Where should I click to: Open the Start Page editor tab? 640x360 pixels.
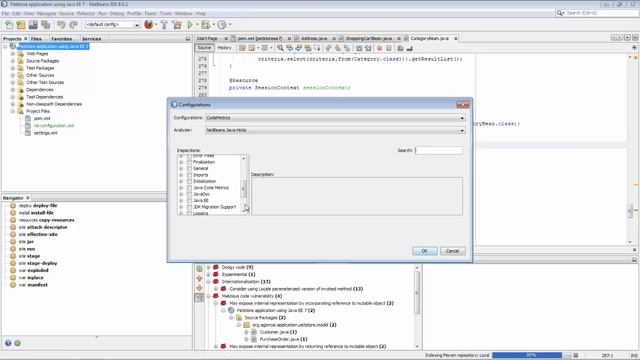point(207,38)
